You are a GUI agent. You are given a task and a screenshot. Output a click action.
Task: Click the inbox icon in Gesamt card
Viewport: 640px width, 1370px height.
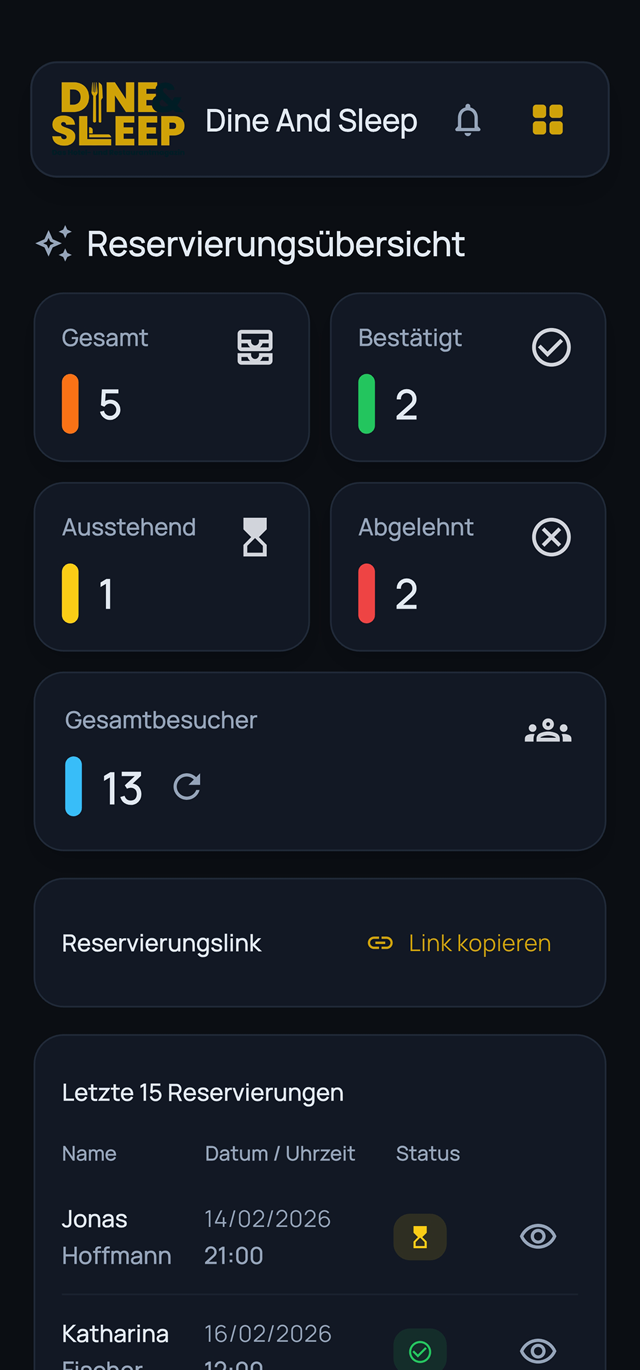tap(255, 347)
